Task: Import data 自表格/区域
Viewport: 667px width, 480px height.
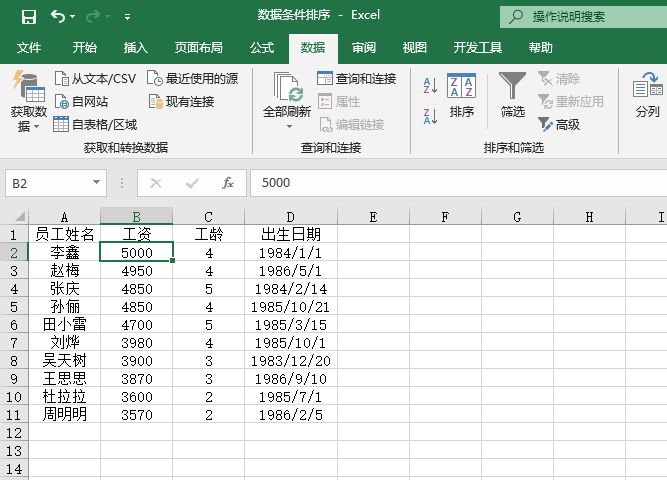Action: [95, 125]
